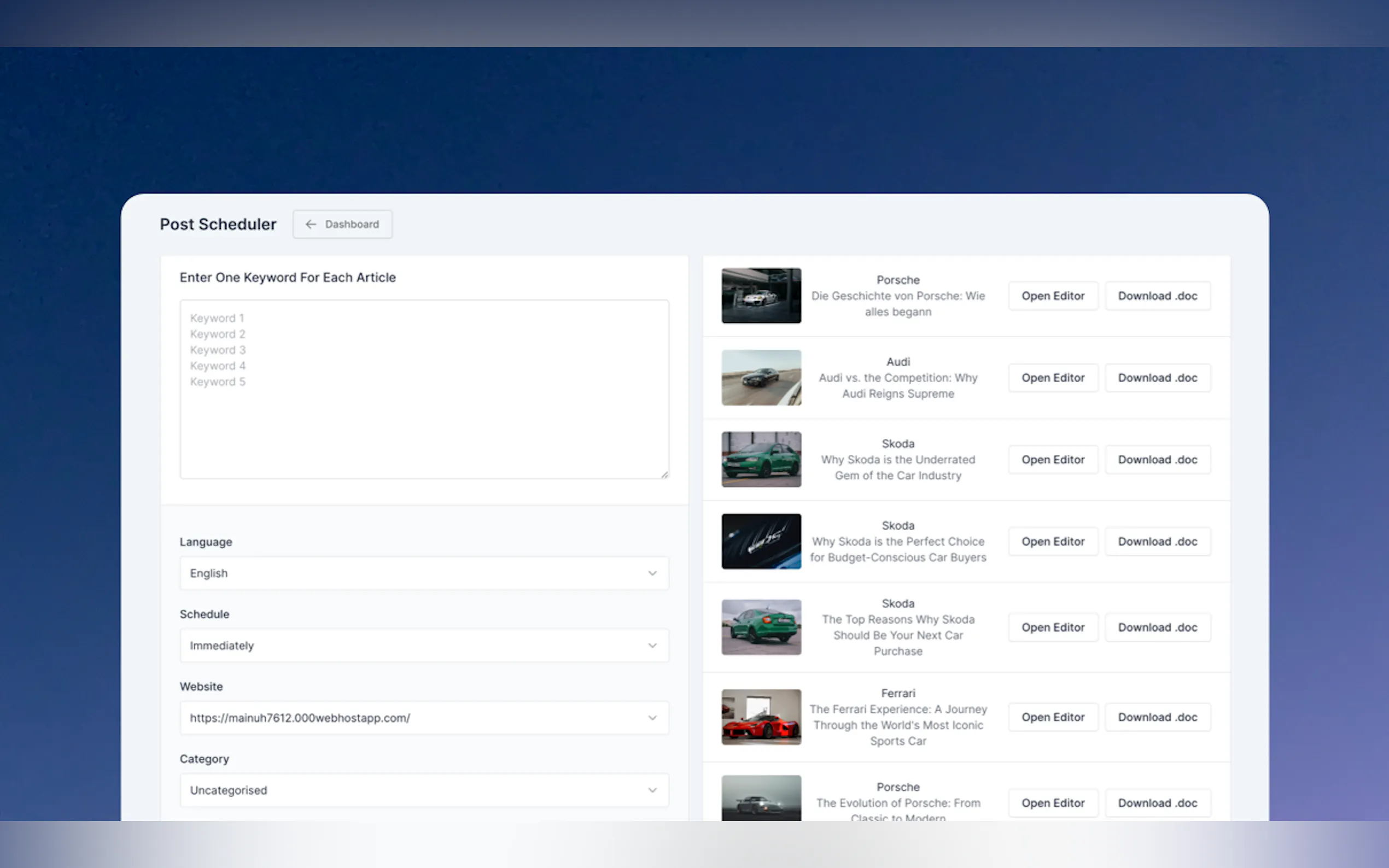Click inside the keywords text area
Screen dimensions: 1389x868
coord(424,388)
